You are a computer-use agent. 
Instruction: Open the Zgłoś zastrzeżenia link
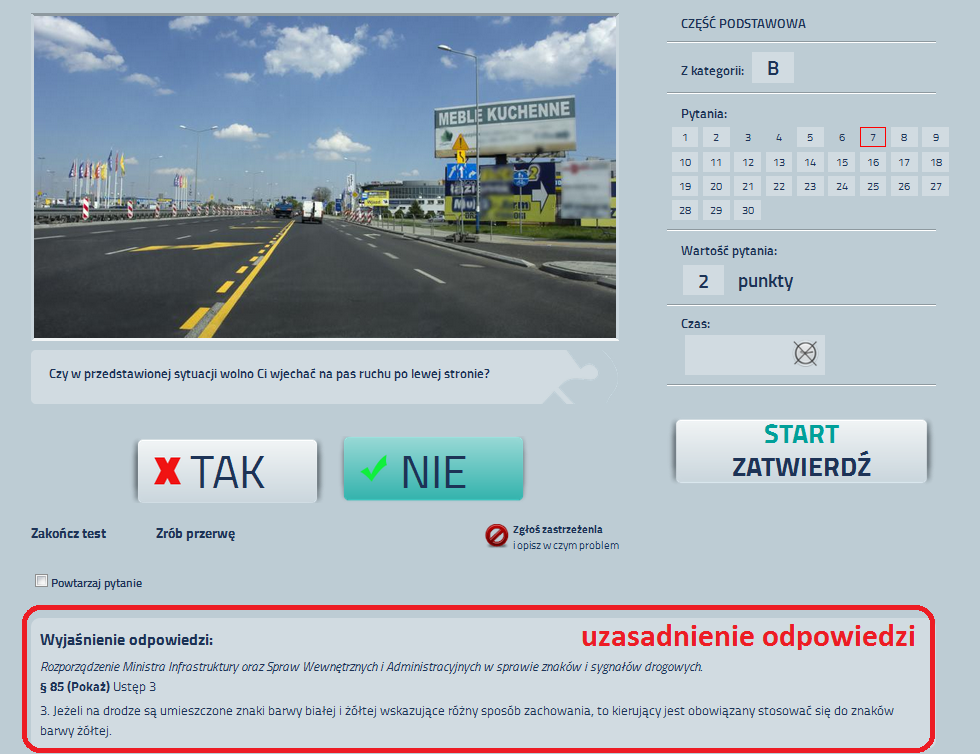(x=557, y=529)
